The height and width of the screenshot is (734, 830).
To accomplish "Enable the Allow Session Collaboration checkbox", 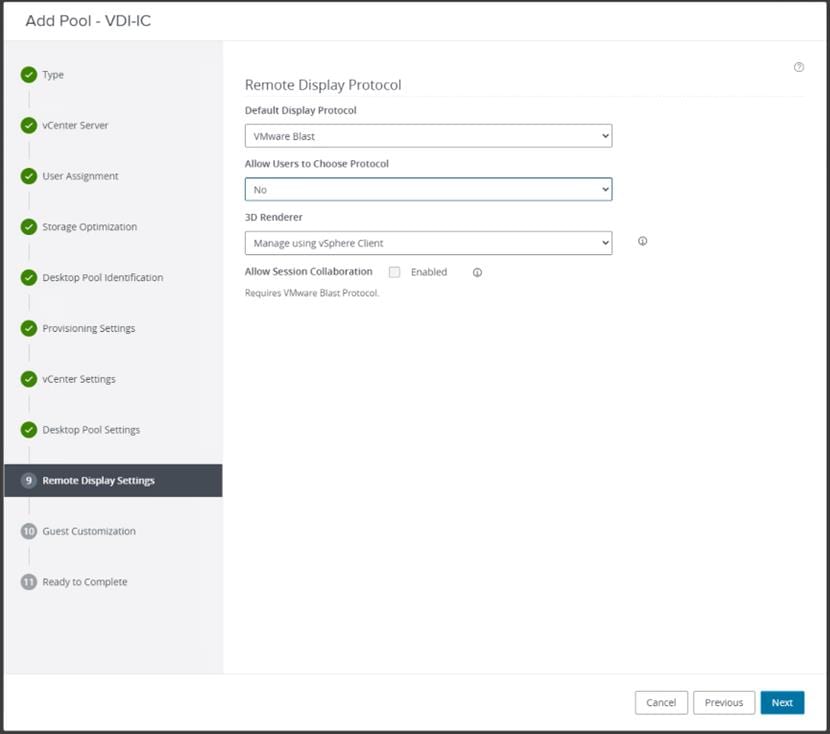I will tap(395, 272).
